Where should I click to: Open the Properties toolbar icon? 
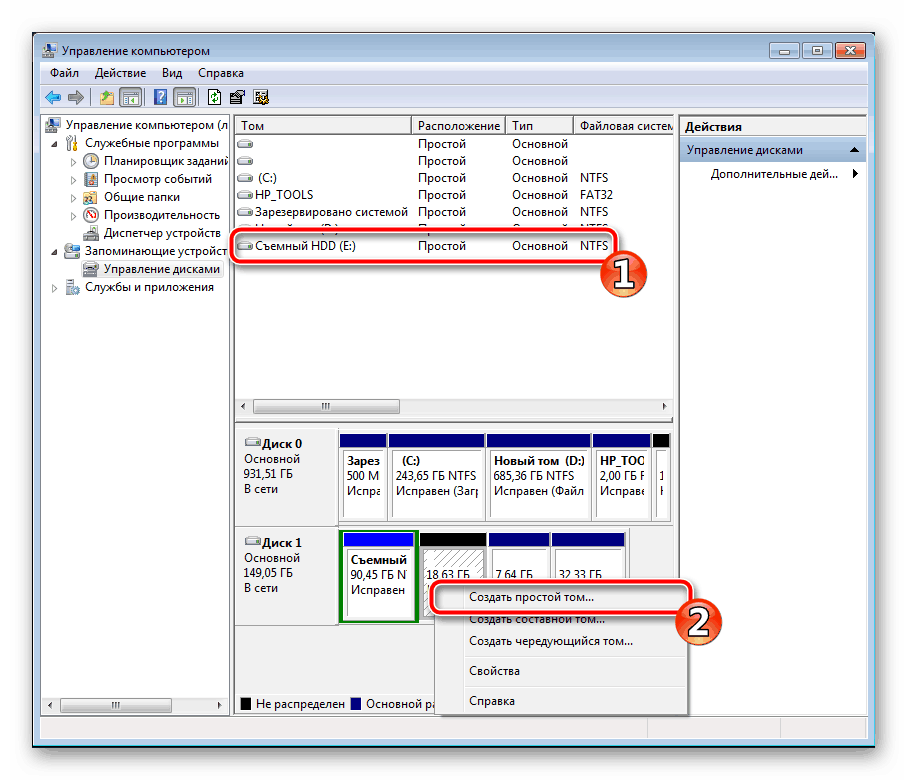click(237, 97)
